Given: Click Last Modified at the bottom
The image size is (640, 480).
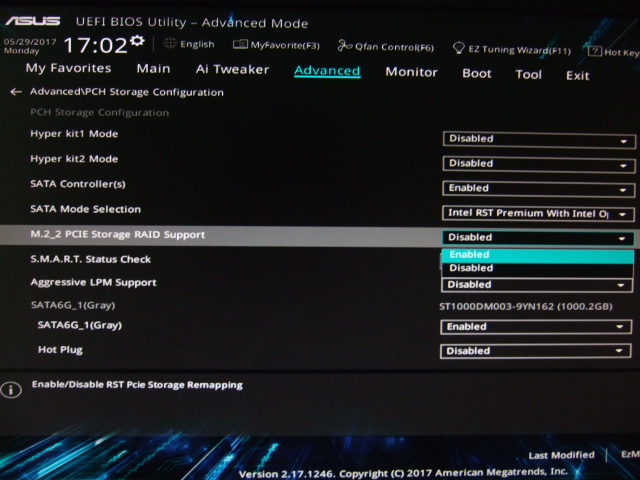Looking at the screenshot, I should pyautogui.click(x=561, y=455).
